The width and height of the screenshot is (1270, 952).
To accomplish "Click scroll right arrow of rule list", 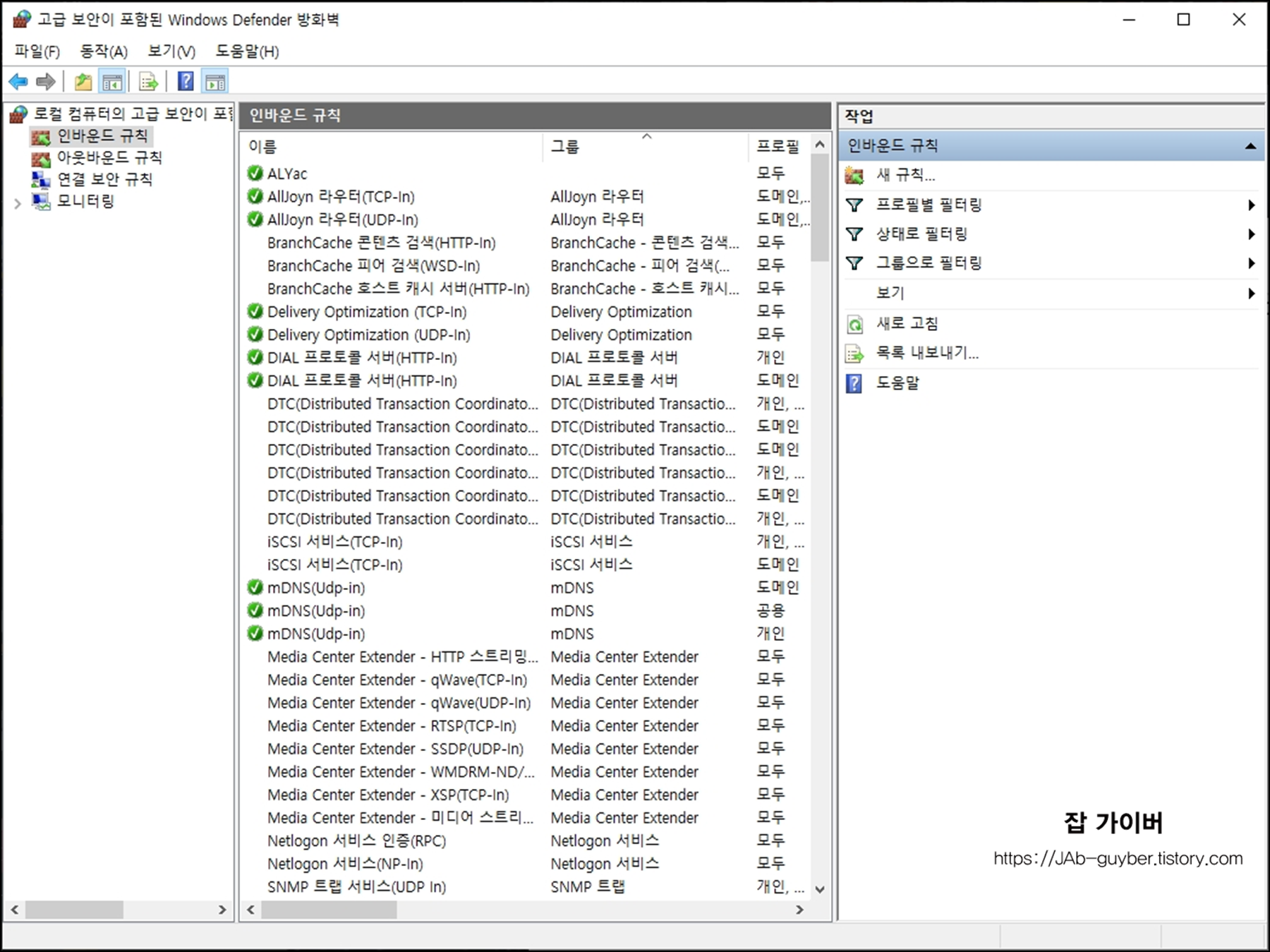I will pyautogui.click(x=799, y=910).
